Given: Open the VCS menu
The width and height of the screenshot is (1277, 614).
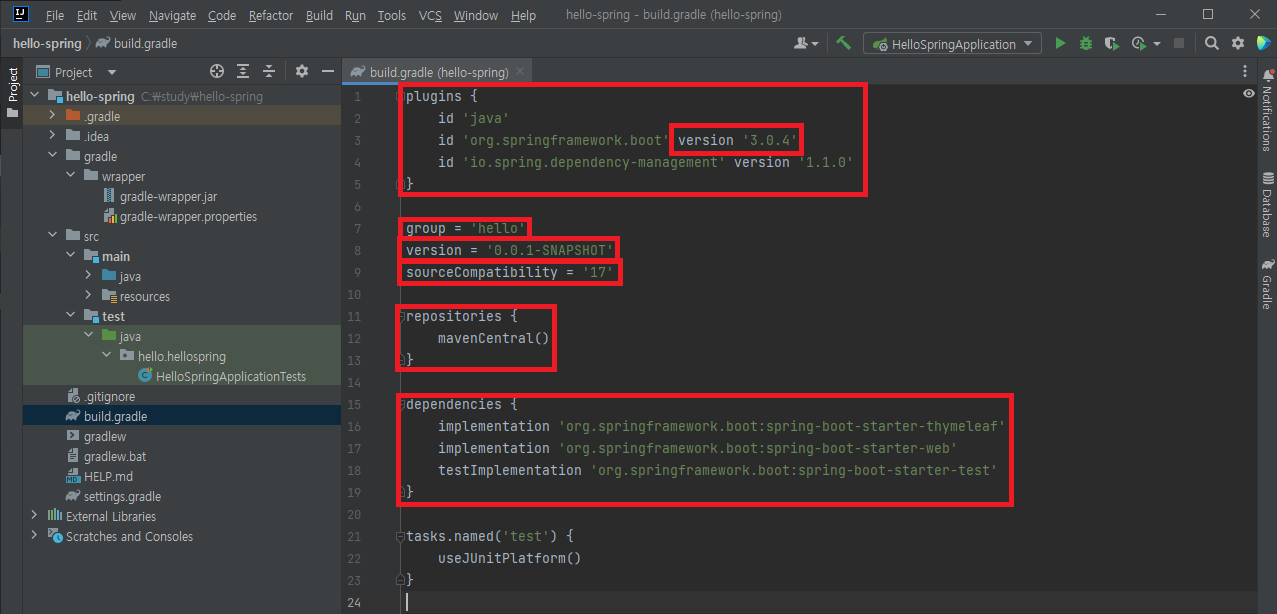Looking at the screenshot, I should [x=430, y=15].
